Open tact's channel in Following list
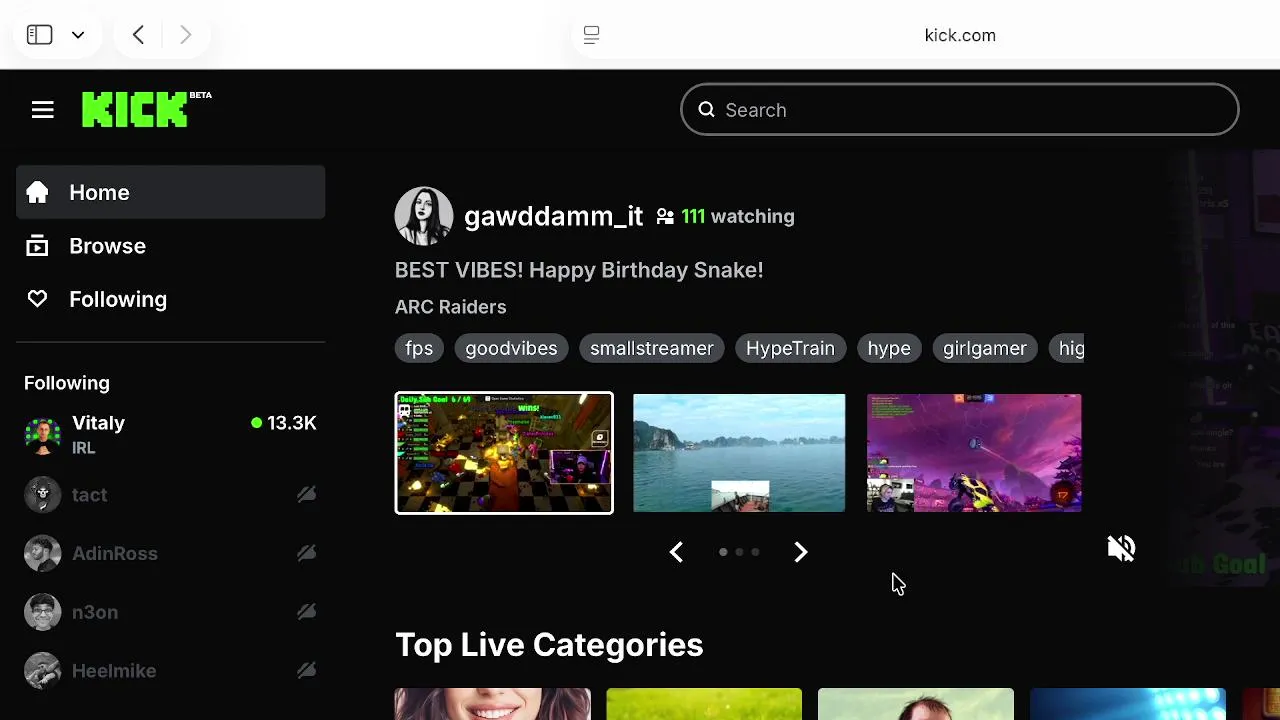The height and width of the screenshot is (720, 1280). pos(170,494)
